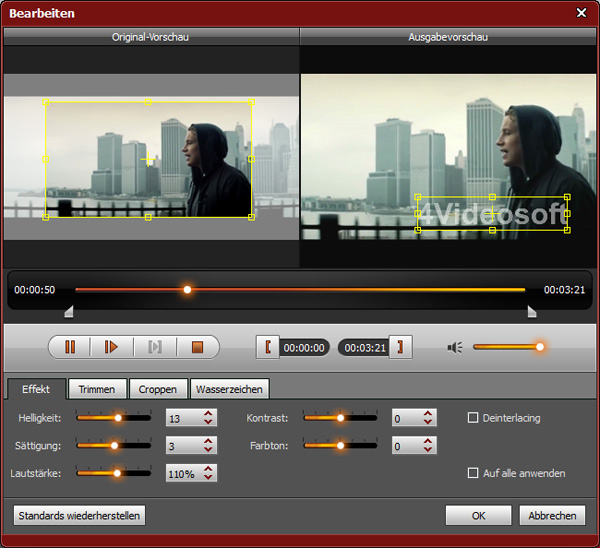The height and width of the screenshot is (548, 600).
Task: Click the 'Standards wiederherstellen' button
Action: 80,515
